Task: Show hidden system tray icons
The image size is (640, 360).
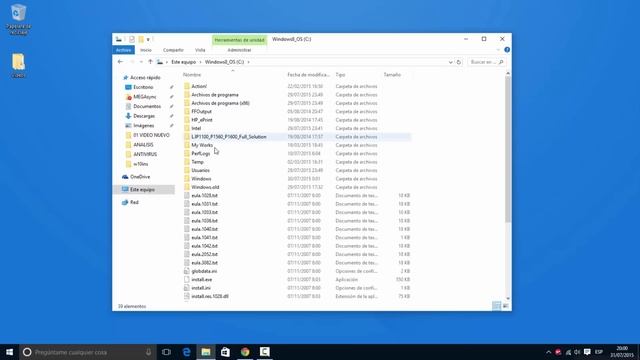Action: [x=549, y=352]
